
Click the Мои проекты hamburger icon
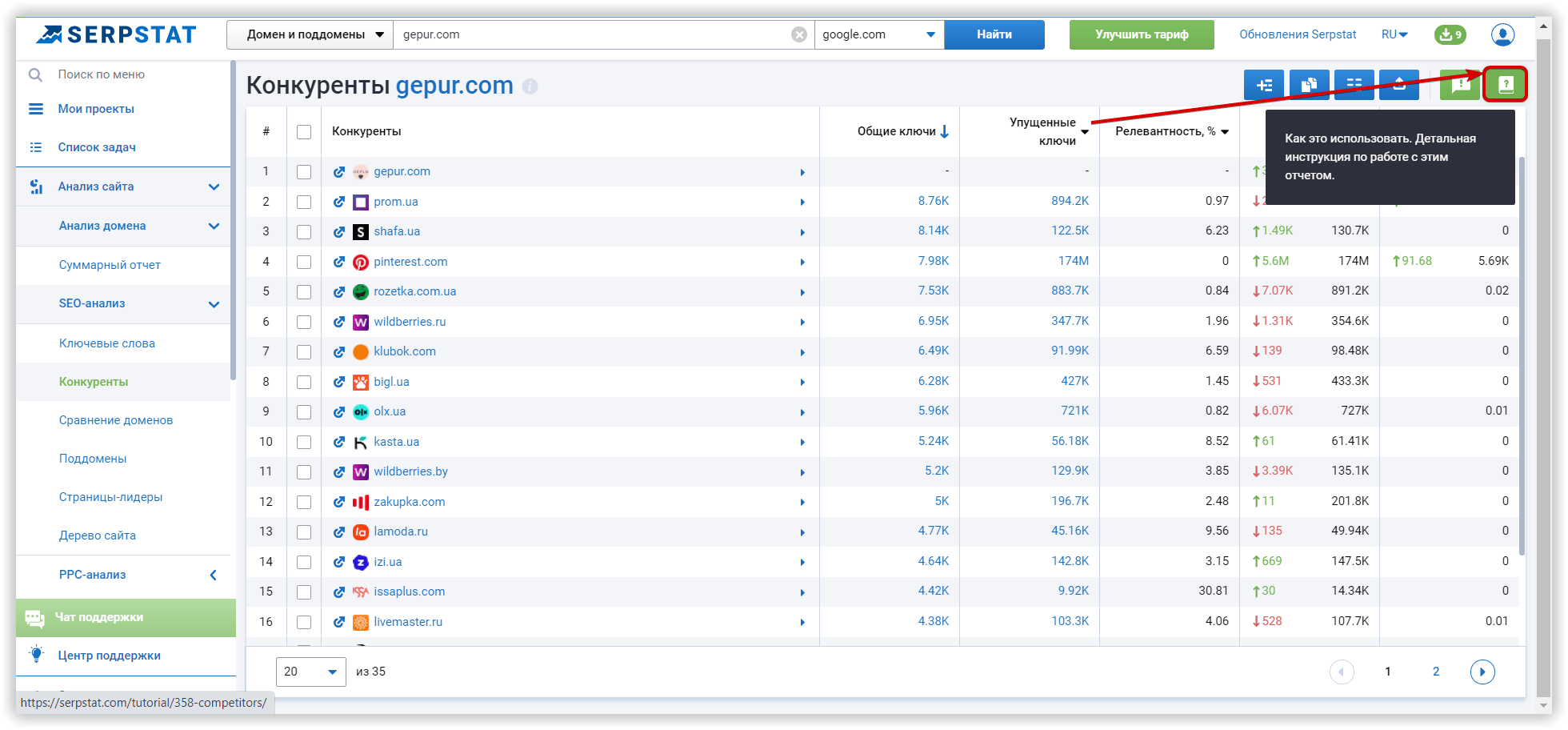coord(36,109)
